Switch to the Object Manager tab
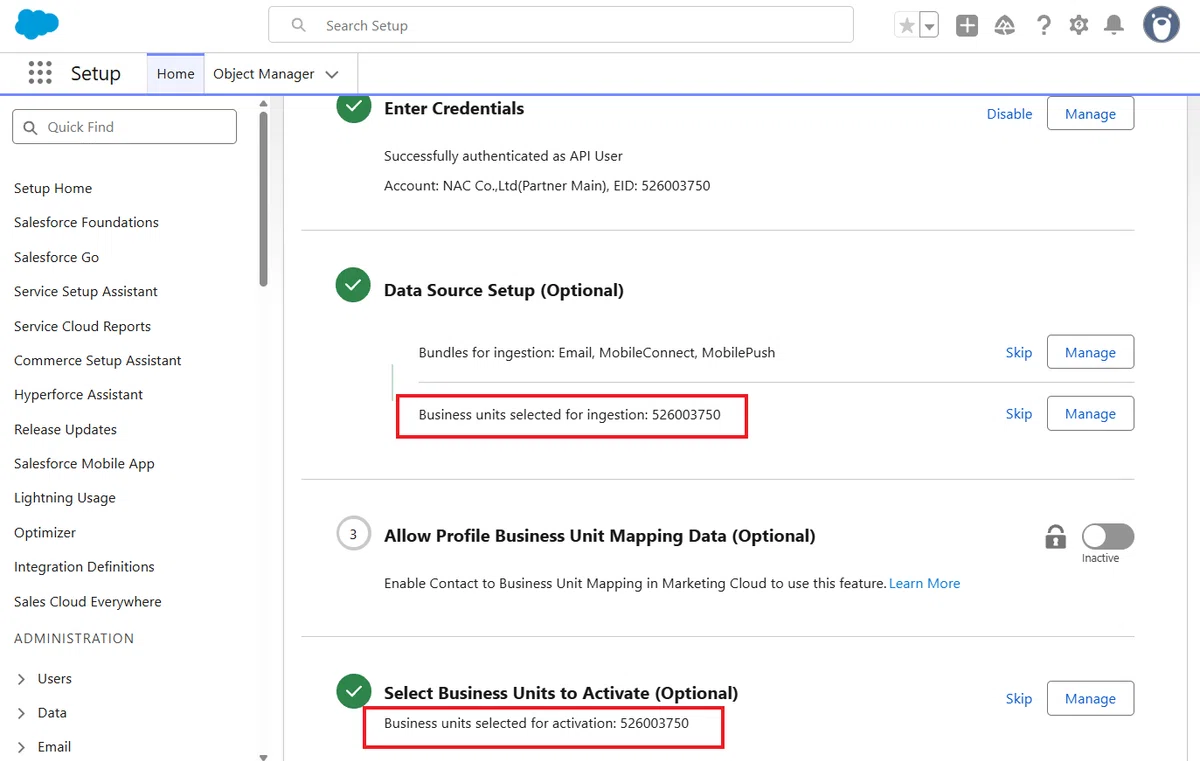 click(264, 74)
